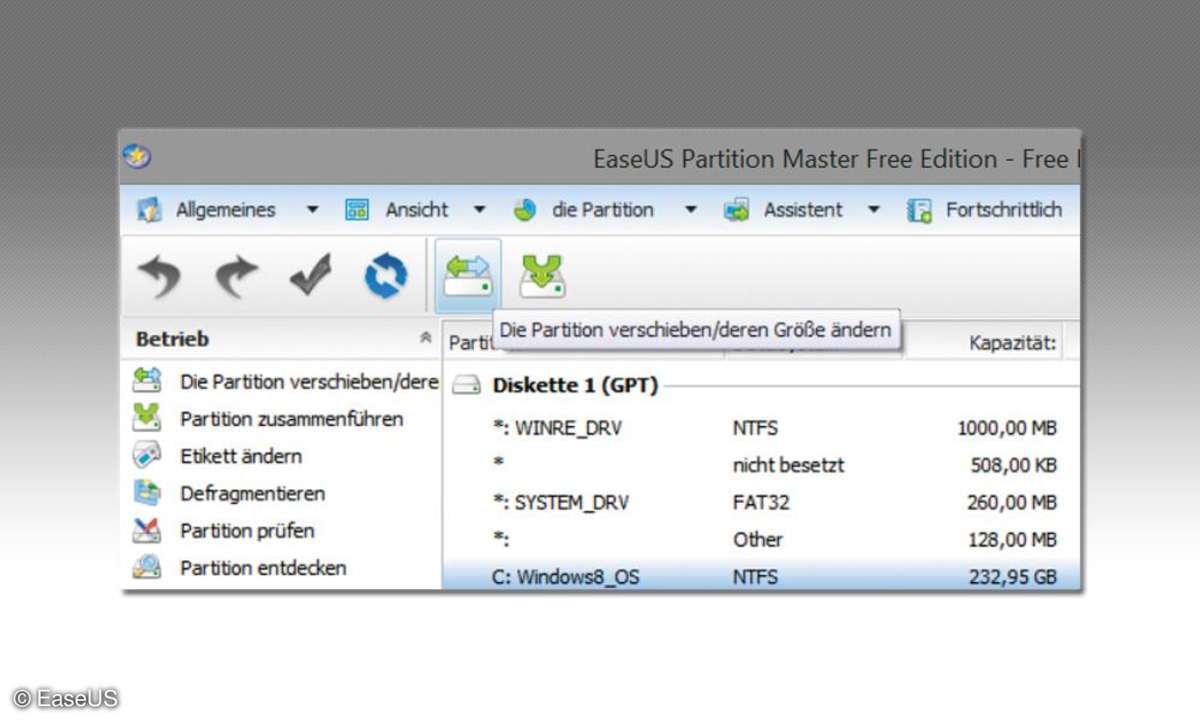Open the die Partition dropdown arrow
Viewport: 1200px width, 720px height.
pyautogui.click(x=690, y=210)
